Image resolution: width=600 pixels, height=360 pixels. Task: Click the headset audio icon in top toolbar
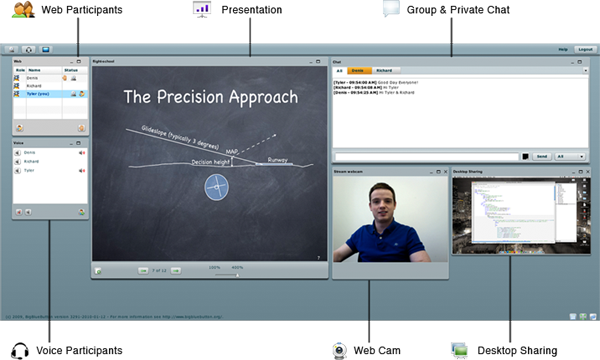pyautogui.click(x=29, y=50)
